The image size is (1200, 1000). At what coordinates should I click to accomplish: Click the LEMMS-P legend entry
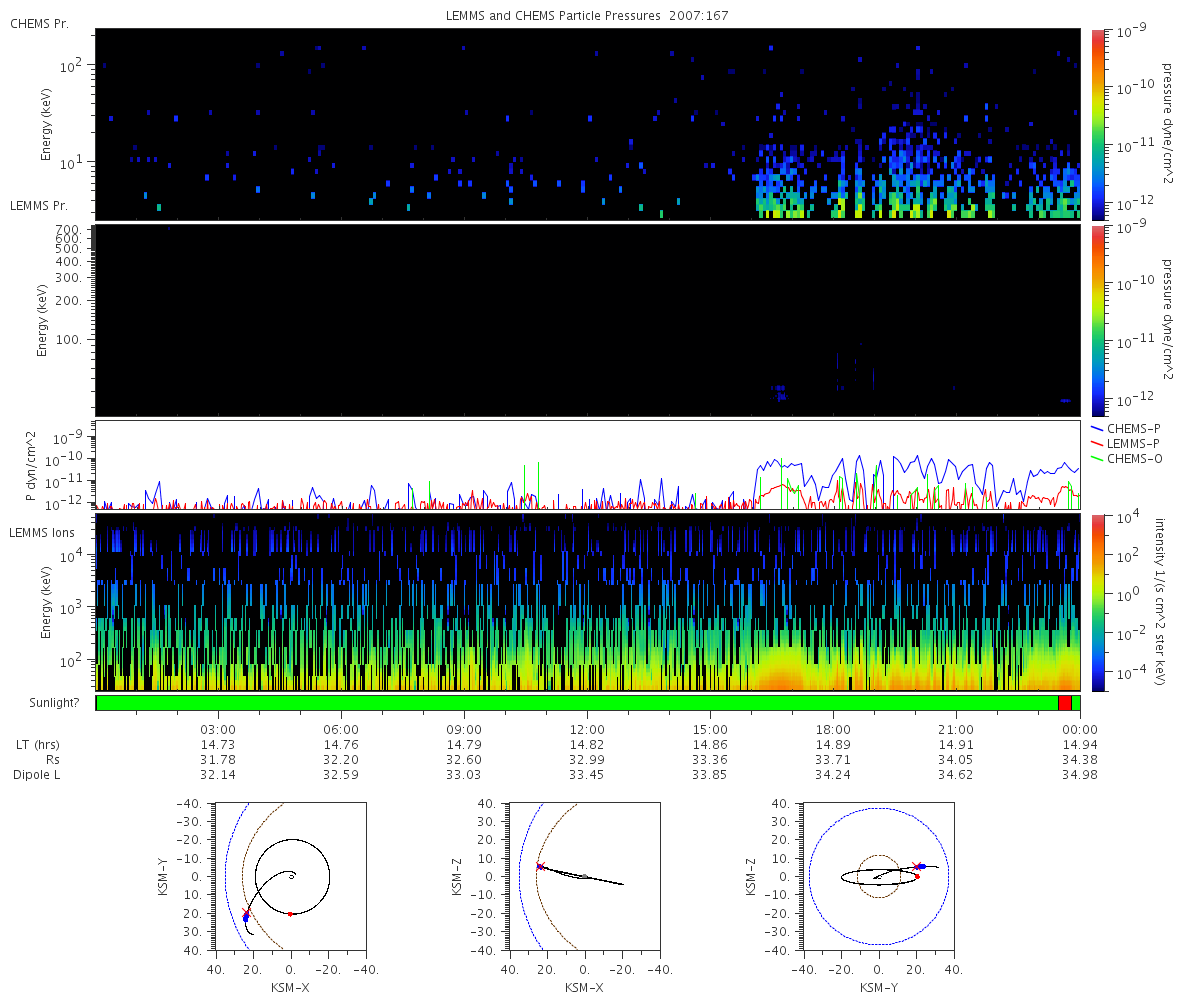[x=1135, y=443]
